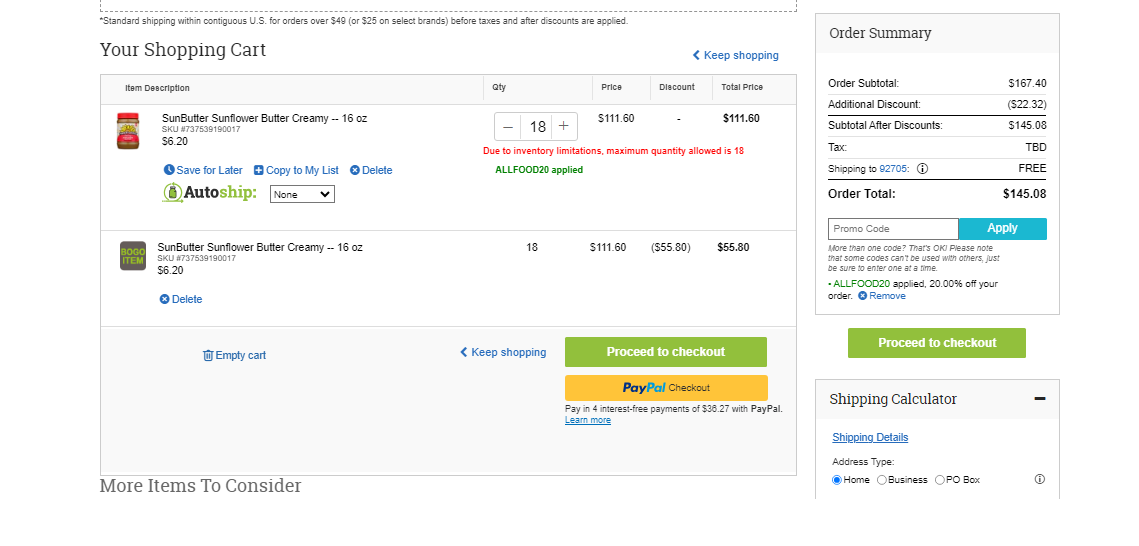Select Home address type

[837, 480]
